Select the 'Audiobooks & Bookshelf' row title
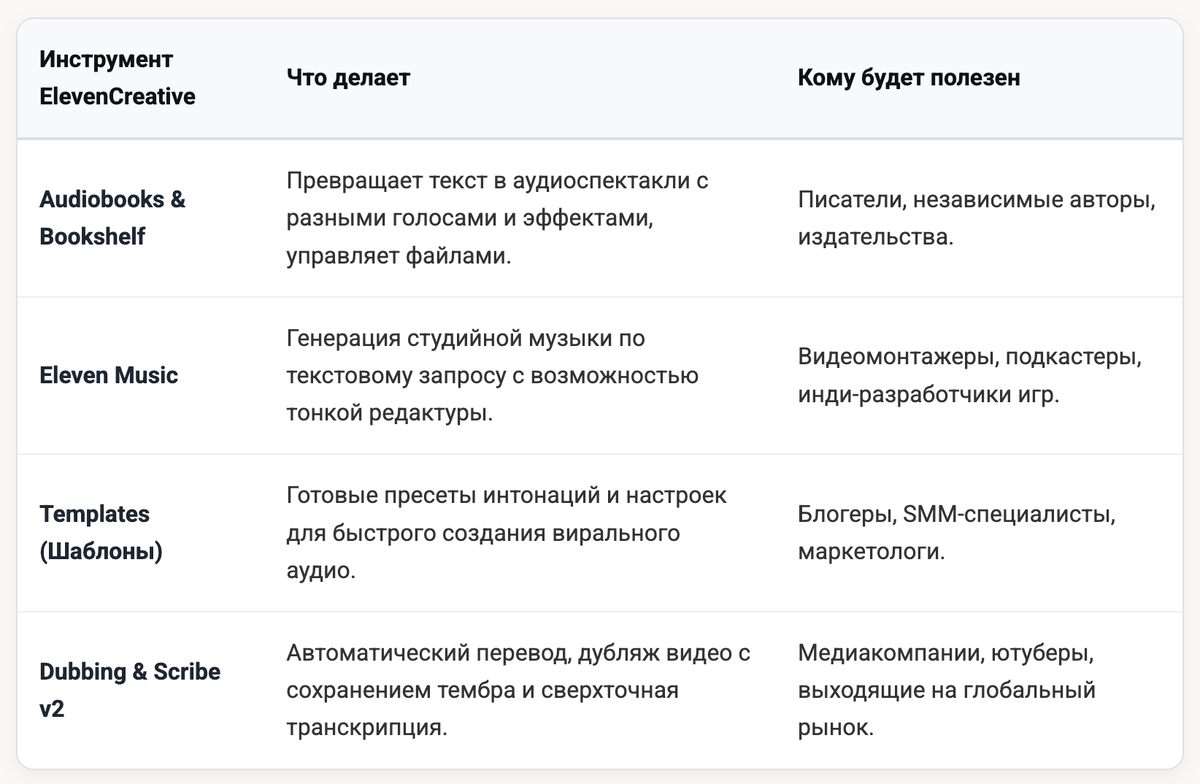 tap(112, 217)
